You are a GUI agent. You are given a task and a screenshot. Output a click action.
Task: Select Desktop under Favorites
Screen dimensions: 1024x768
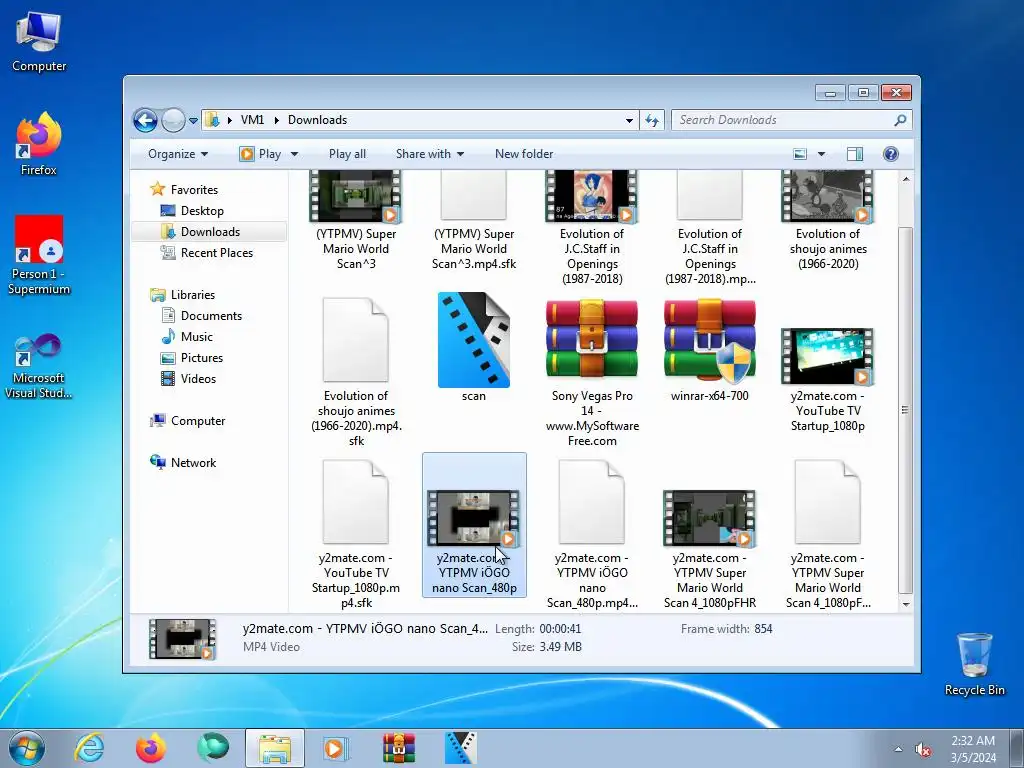[202, 211]
